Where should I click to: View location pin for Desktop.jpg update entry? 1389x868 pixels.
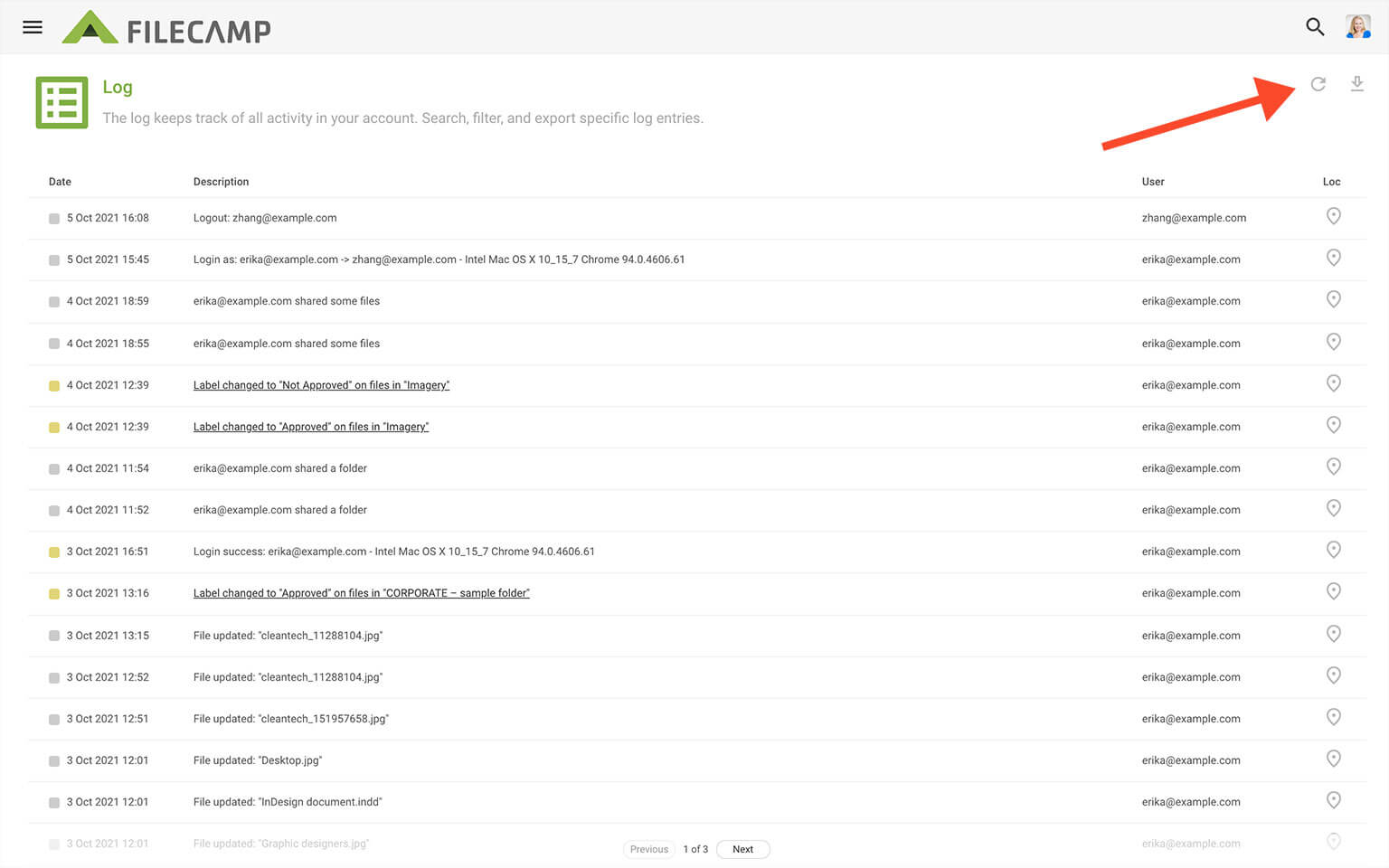click(1333, 759)
